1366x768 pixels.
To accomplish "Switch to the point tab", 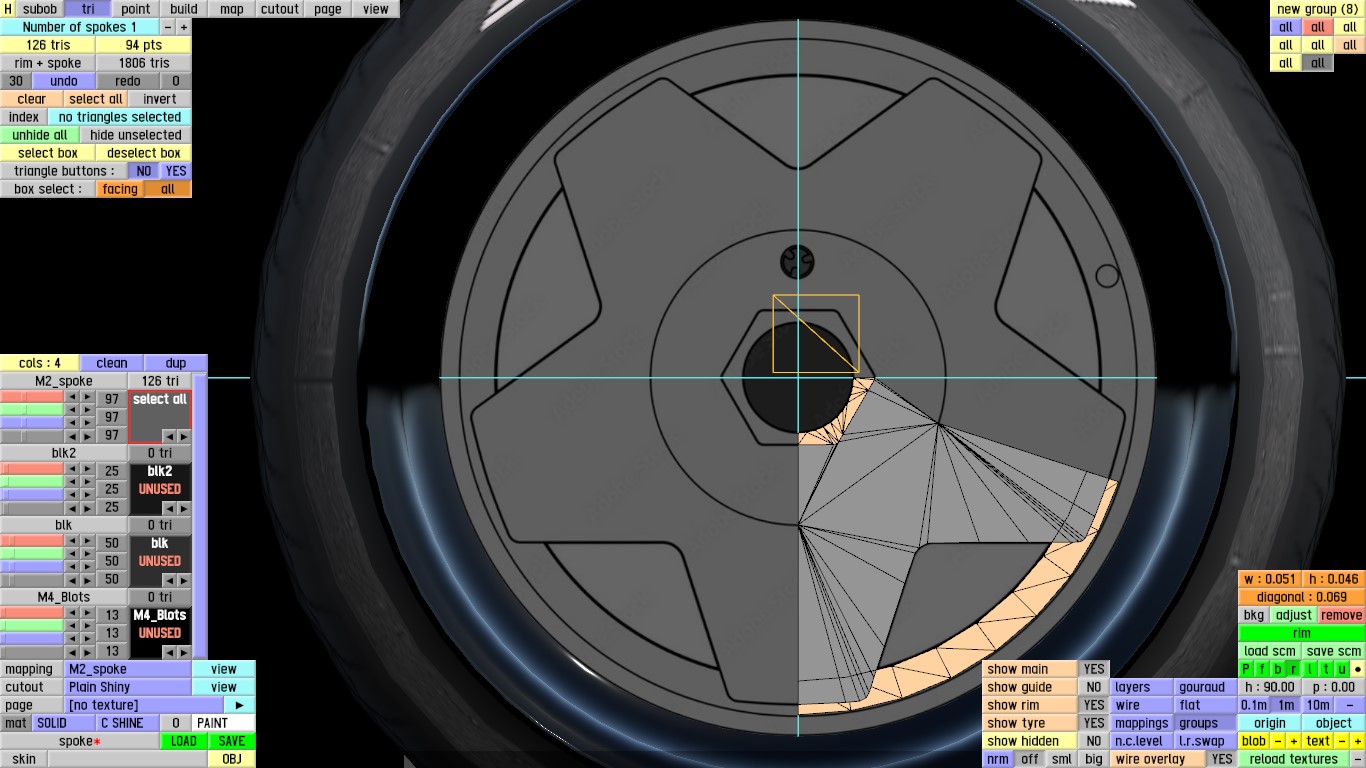I will [136, 9].
